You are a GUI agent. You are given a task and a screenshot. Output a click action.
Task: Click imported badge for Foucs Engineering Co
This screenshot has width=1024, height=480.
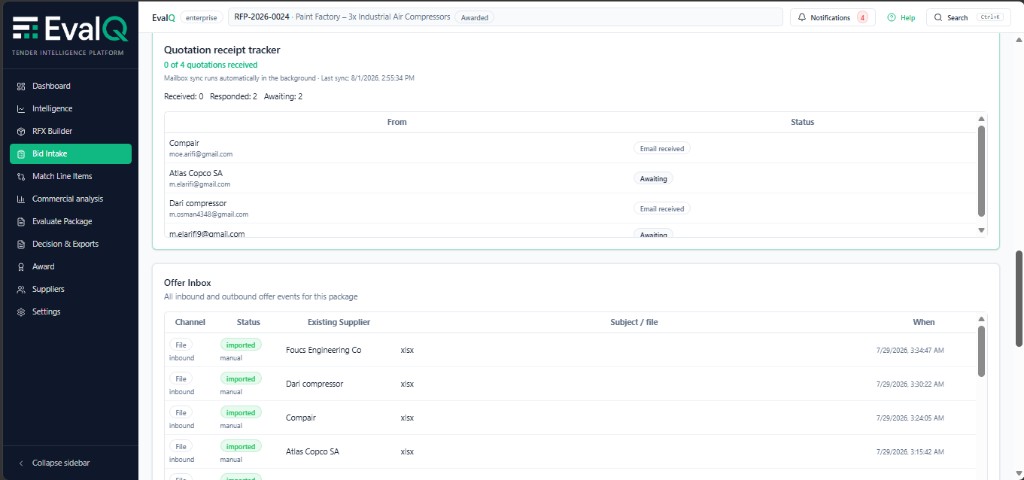tap(240, 344)
